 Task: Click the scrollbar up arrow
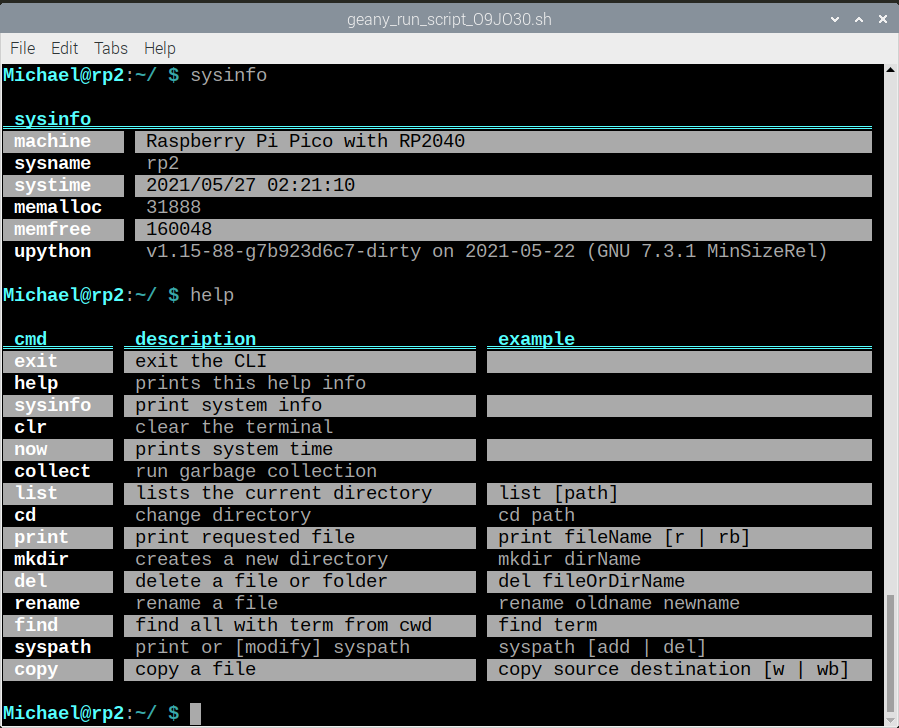[890, 70]
